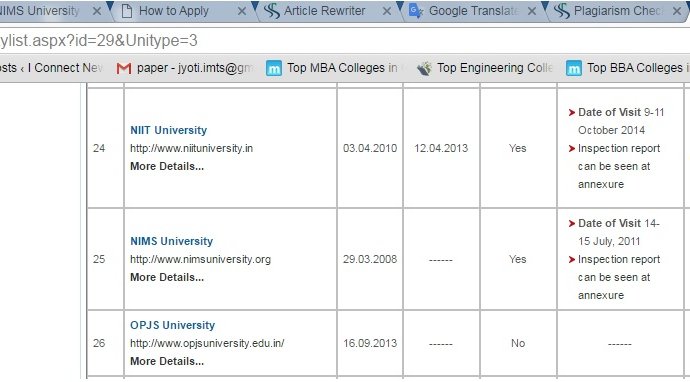The image size is (690, 382).
Task: Switch to the Google Translate tab
Action: click(x=474, y=11)
